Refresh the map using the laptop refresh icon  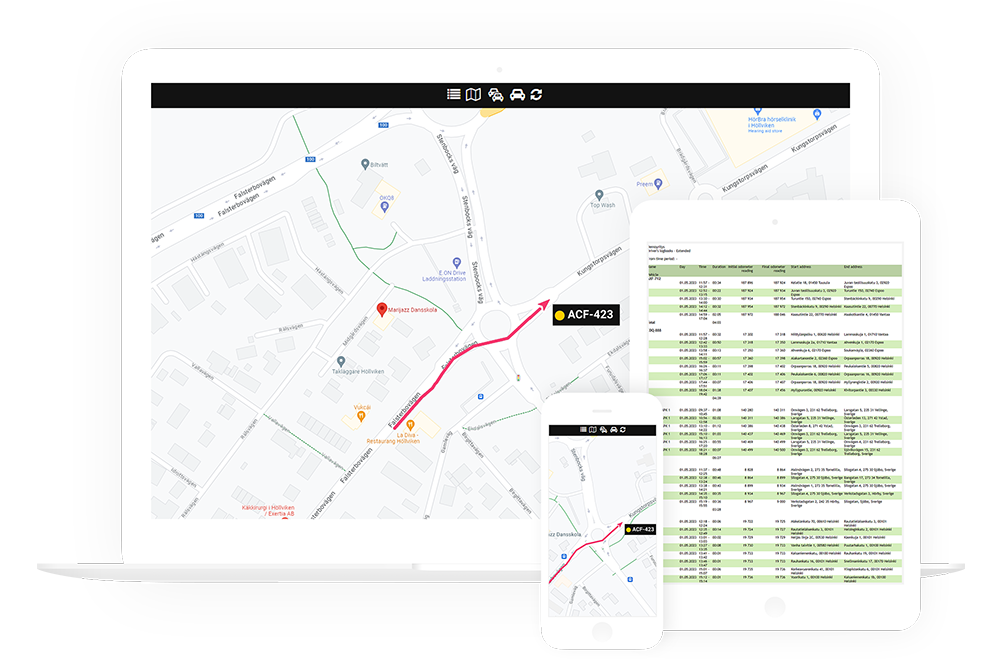pyautogui.click(x=537, y=94)
